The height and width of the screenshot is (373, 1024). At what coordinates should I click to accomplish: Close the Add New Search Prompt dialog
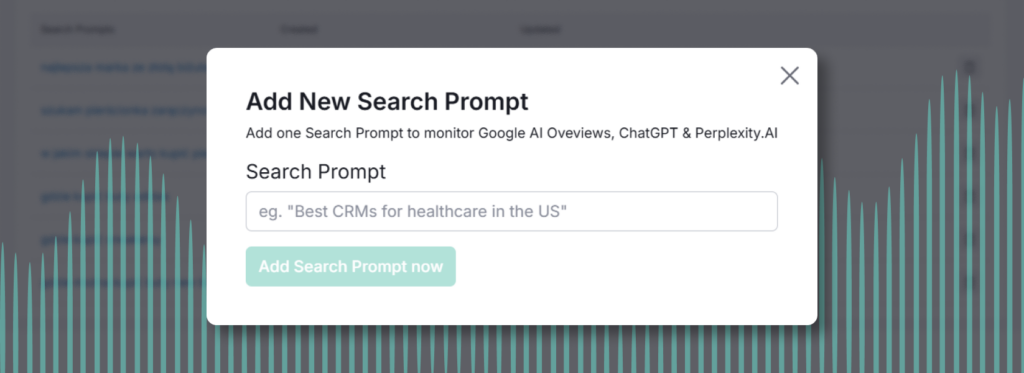point(790,76)
